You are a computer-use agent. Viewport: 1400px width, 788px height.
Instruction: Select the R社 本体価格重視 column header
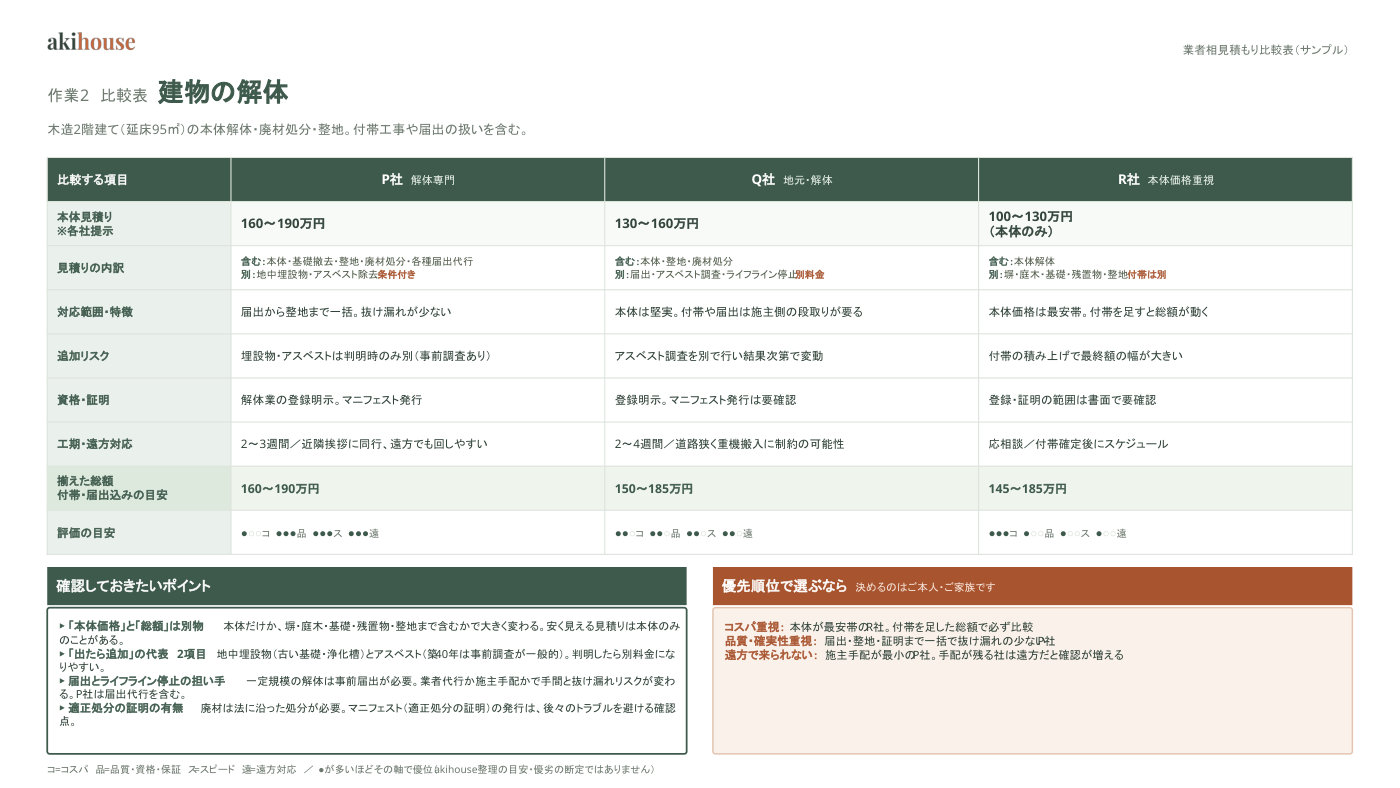point(1165,180)
